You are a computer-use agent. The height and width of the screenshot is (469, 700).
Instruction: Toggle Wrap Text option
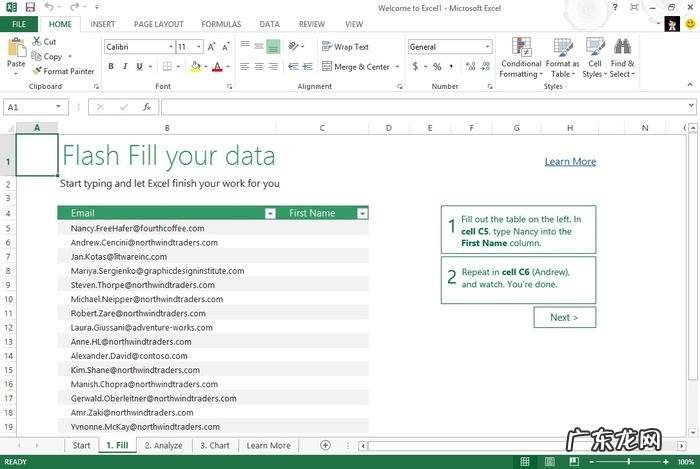tap(344, 47)
